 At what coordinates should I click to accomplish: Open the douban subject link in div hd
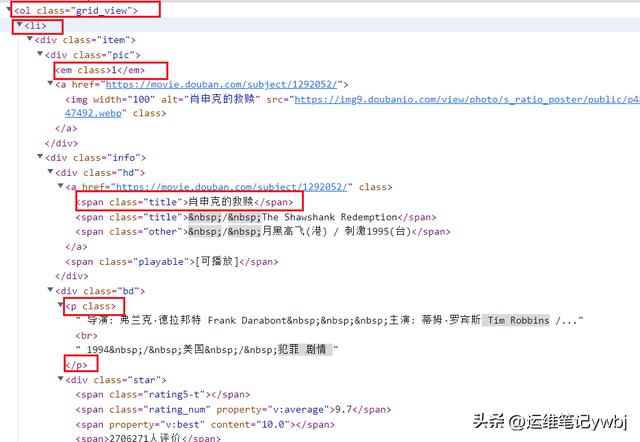click(x=232, y=187)
